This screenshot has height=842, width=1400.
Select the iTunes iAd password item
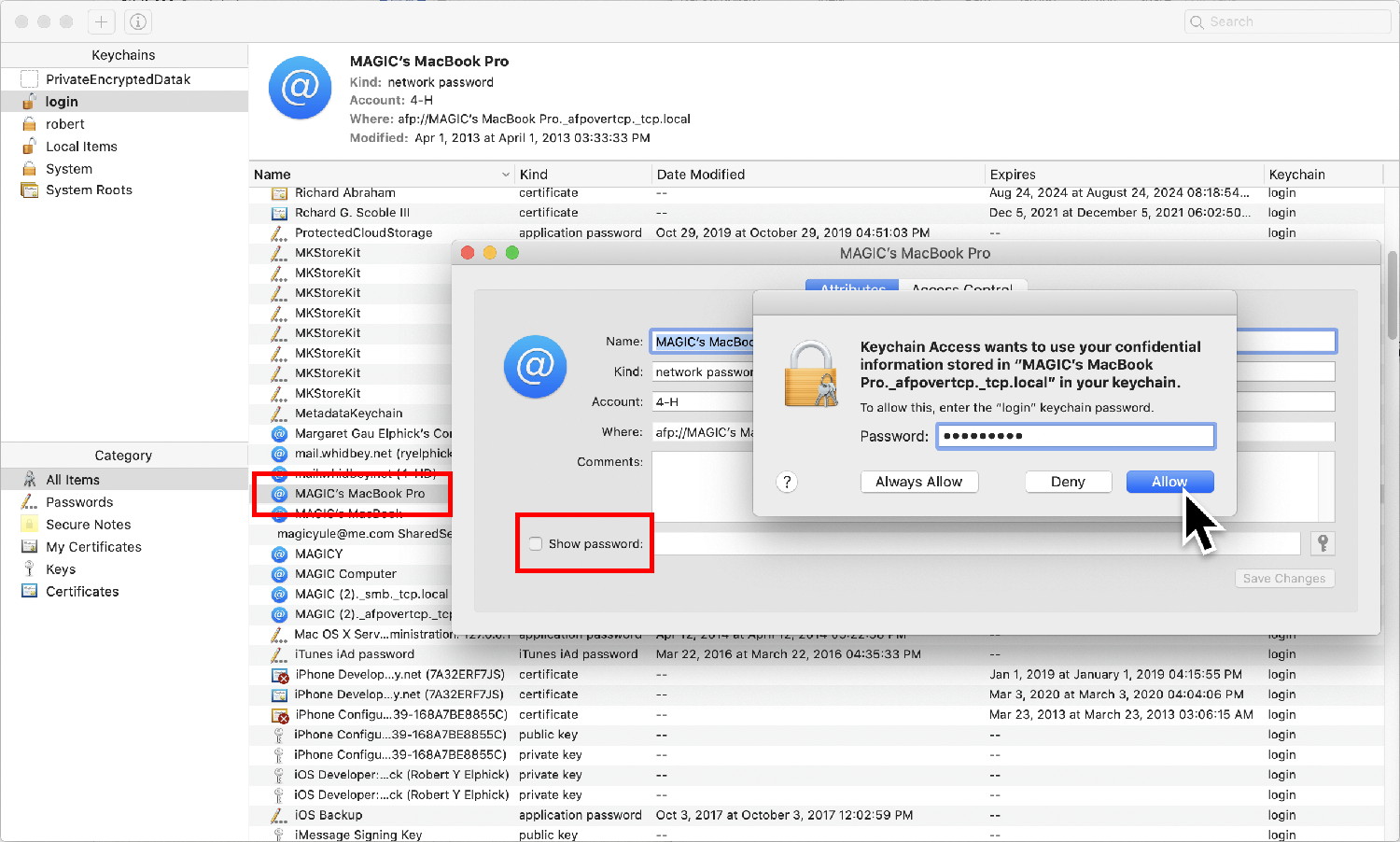pos(817,654)
